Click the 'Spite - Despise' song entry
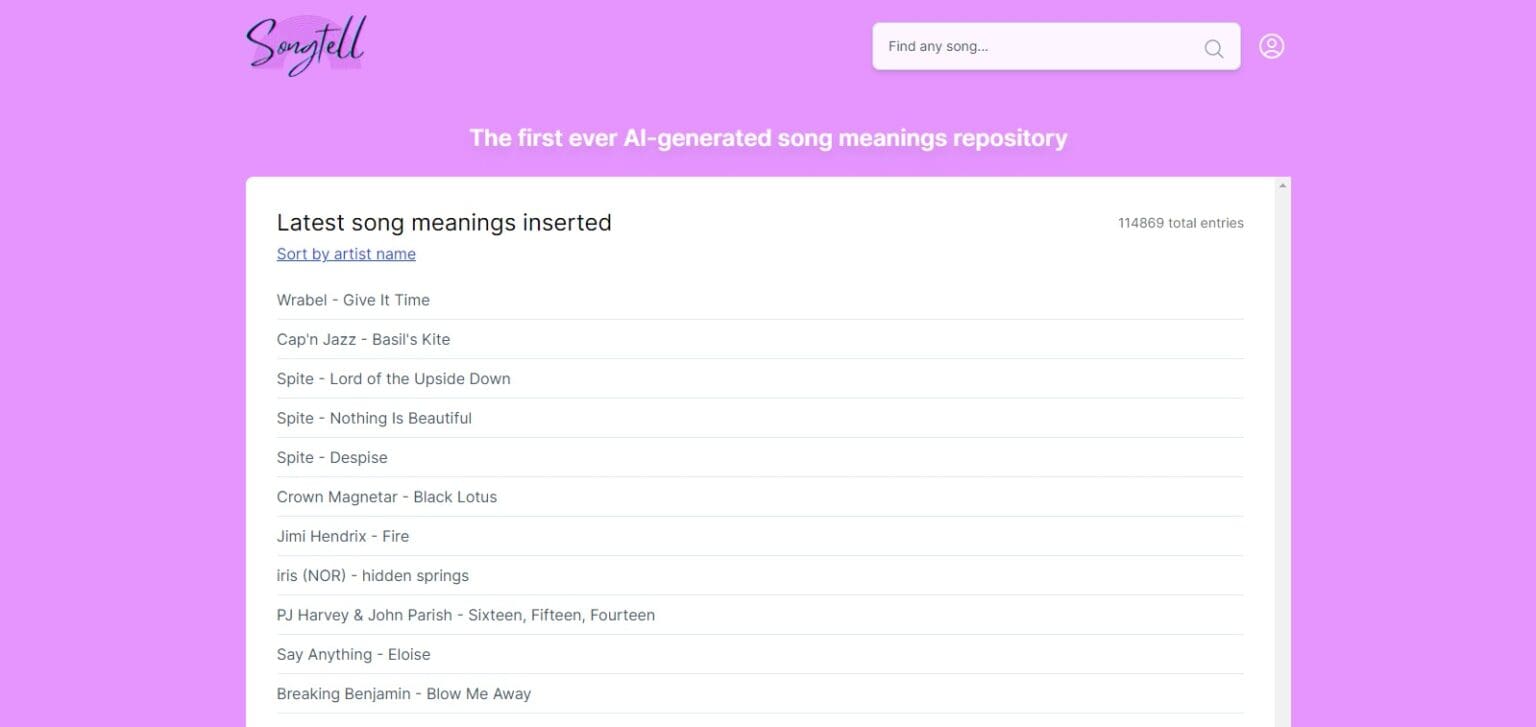This screenshot has height=727, width=1536. [332, 457]
